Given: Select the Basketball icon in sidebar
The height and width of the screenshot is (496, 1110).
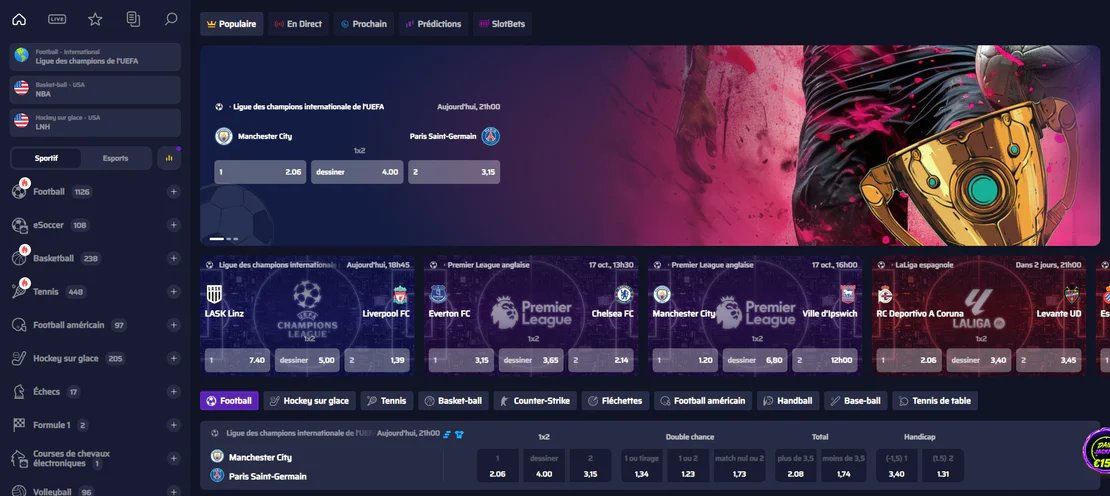Looking at the screenshot, I should [19, 258].
